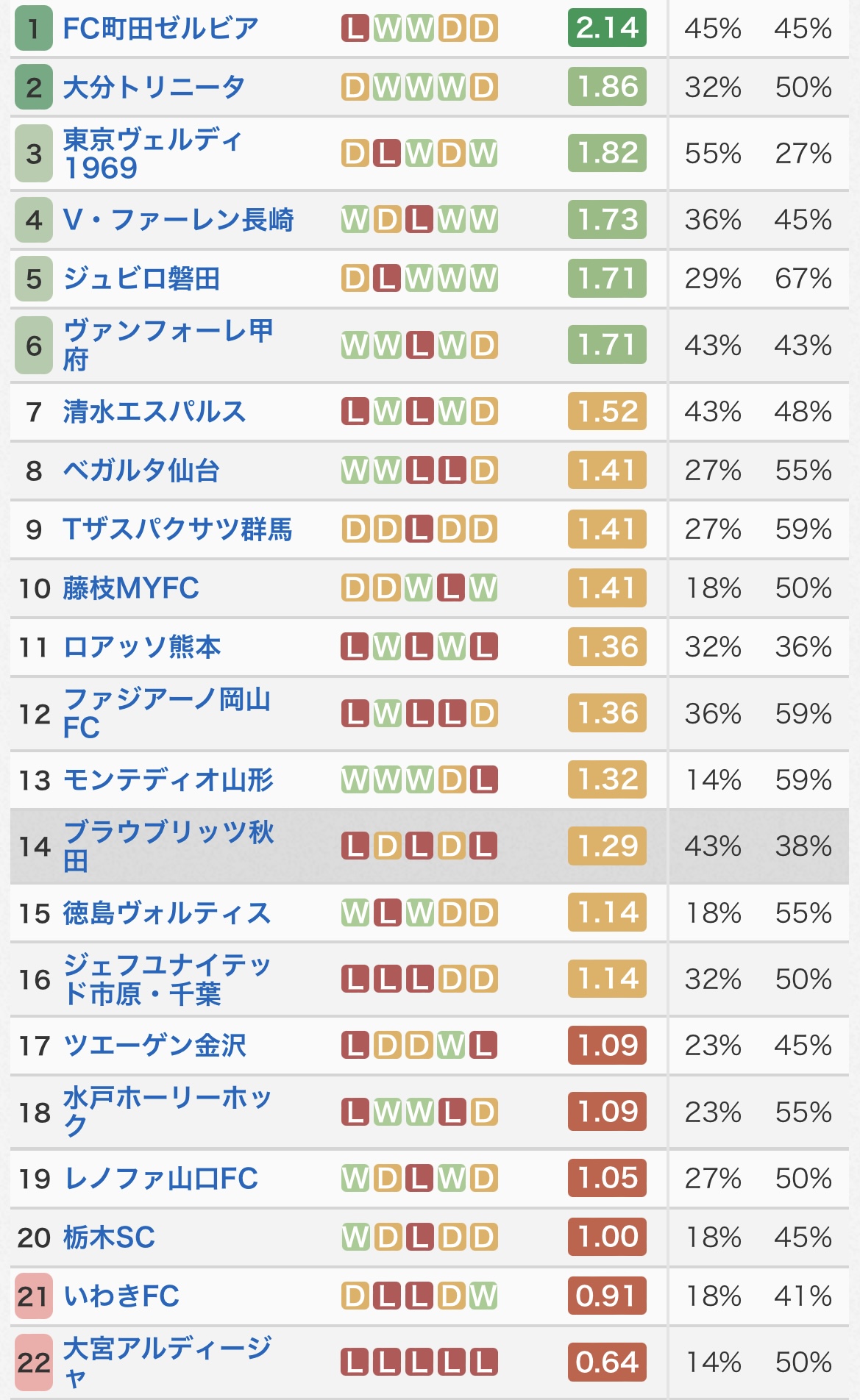Screen dimensions: 860x1400
Task: Tap the V・ファーレン長崎 team link
Action: 178,220
